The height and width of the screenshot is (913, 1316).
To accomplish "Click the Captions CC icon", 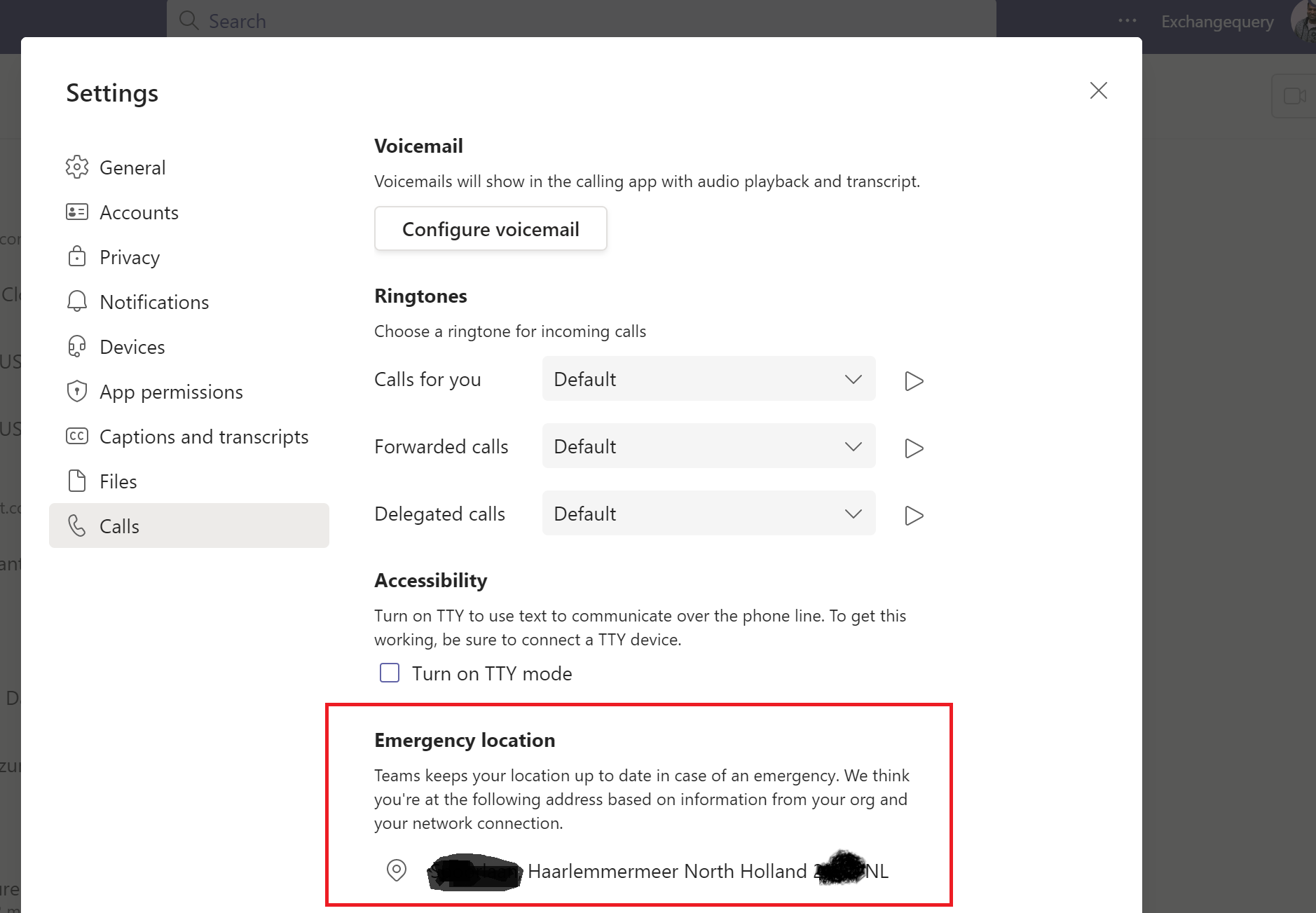I will (76, 437).
